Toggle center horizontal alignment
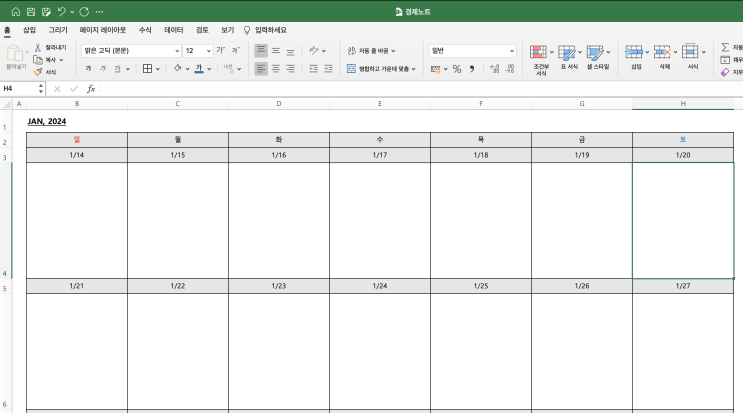 [276, 69]
